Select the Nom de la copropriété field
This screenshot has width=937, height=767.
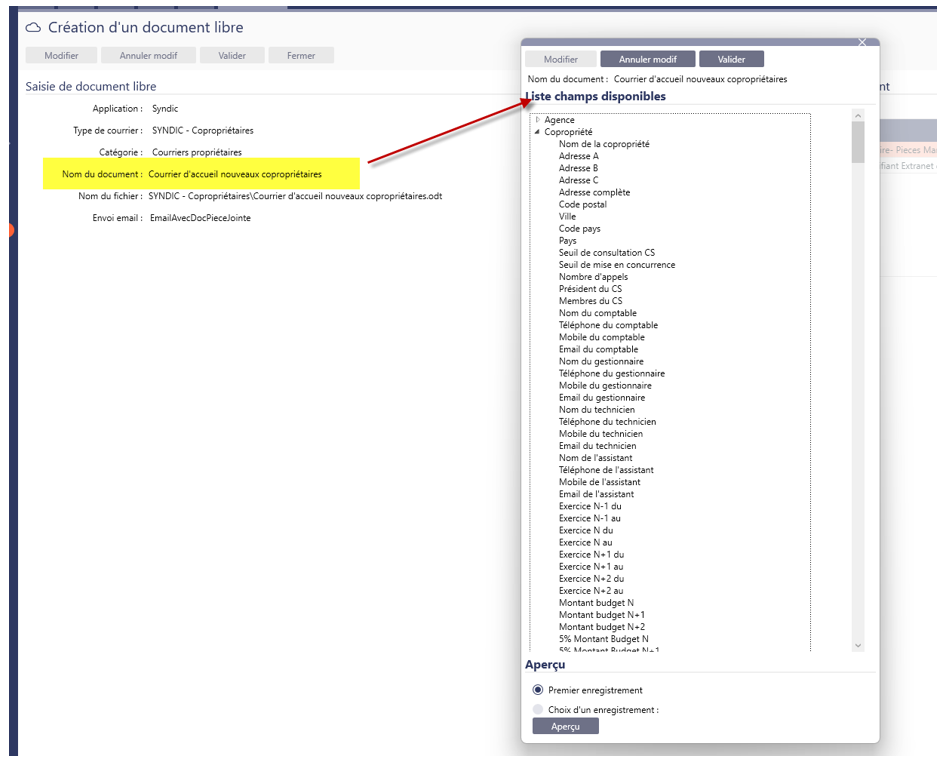click(604, 144)
